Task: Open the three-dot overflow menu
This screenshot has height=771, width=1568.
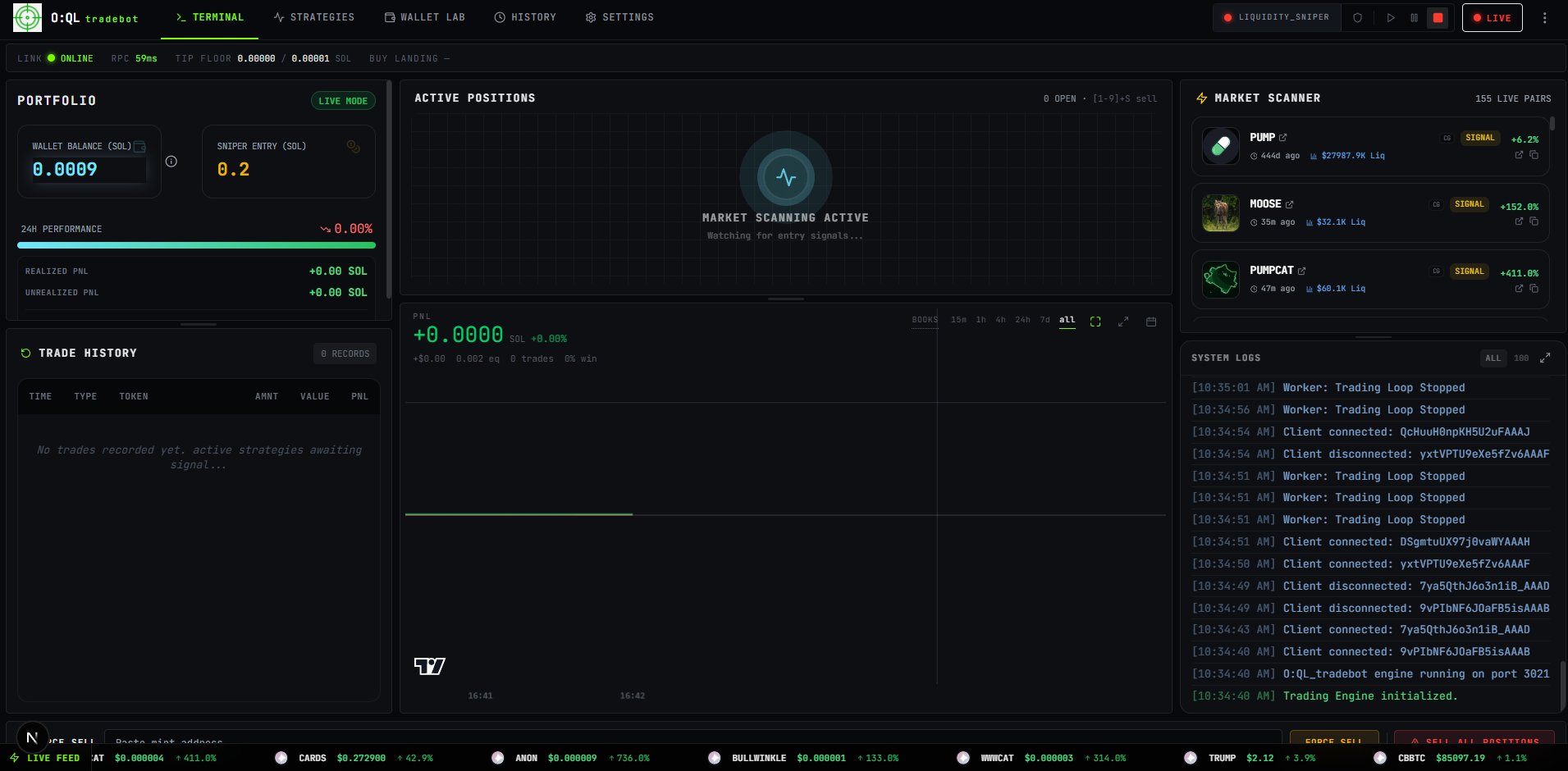Action: click(x=1544, y=17)
